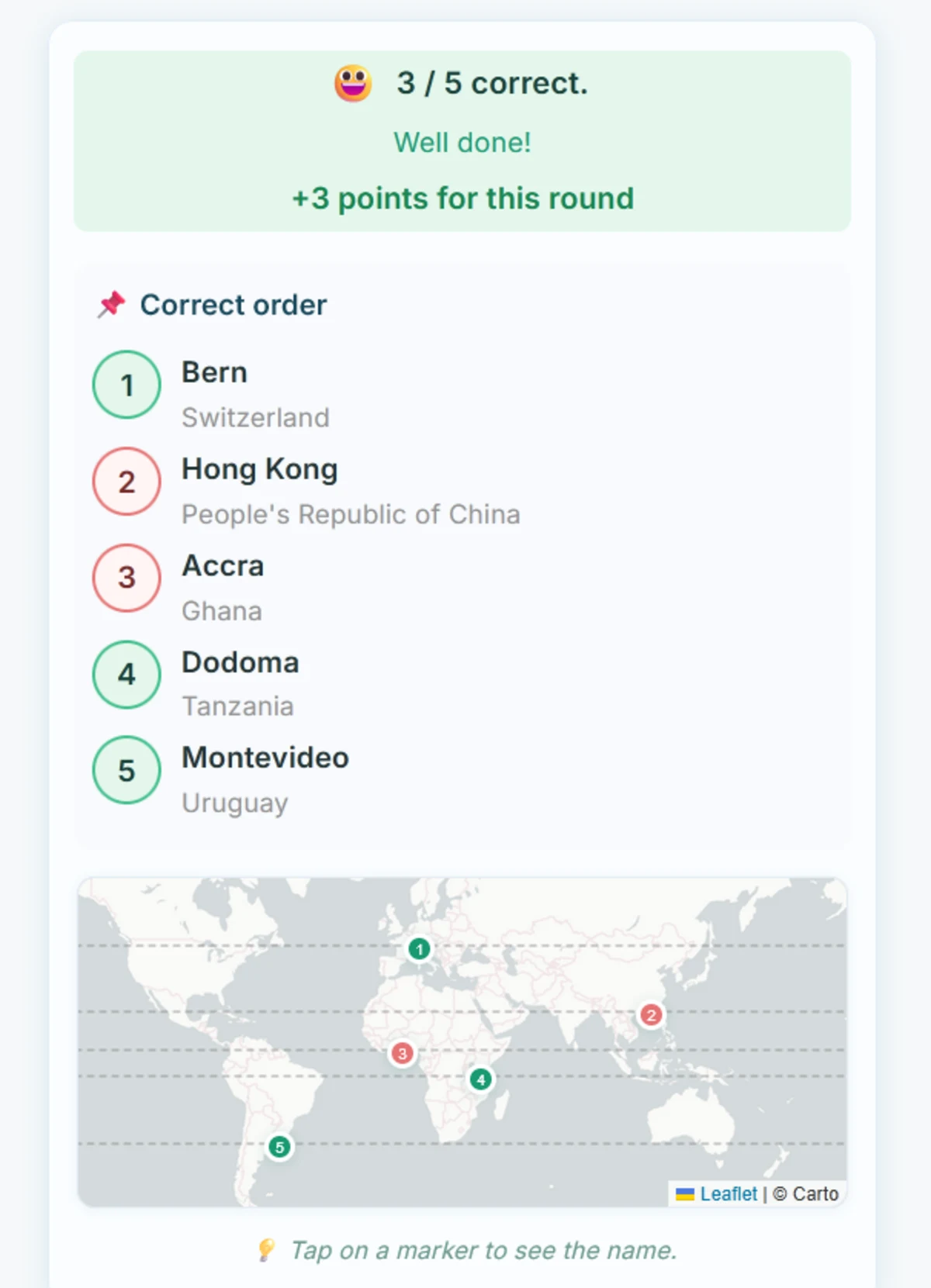This screenshot has width=931, height=1288.
Task: Tap red map marker 2 near Hong Kong
Action: (x=651, y=1015)
